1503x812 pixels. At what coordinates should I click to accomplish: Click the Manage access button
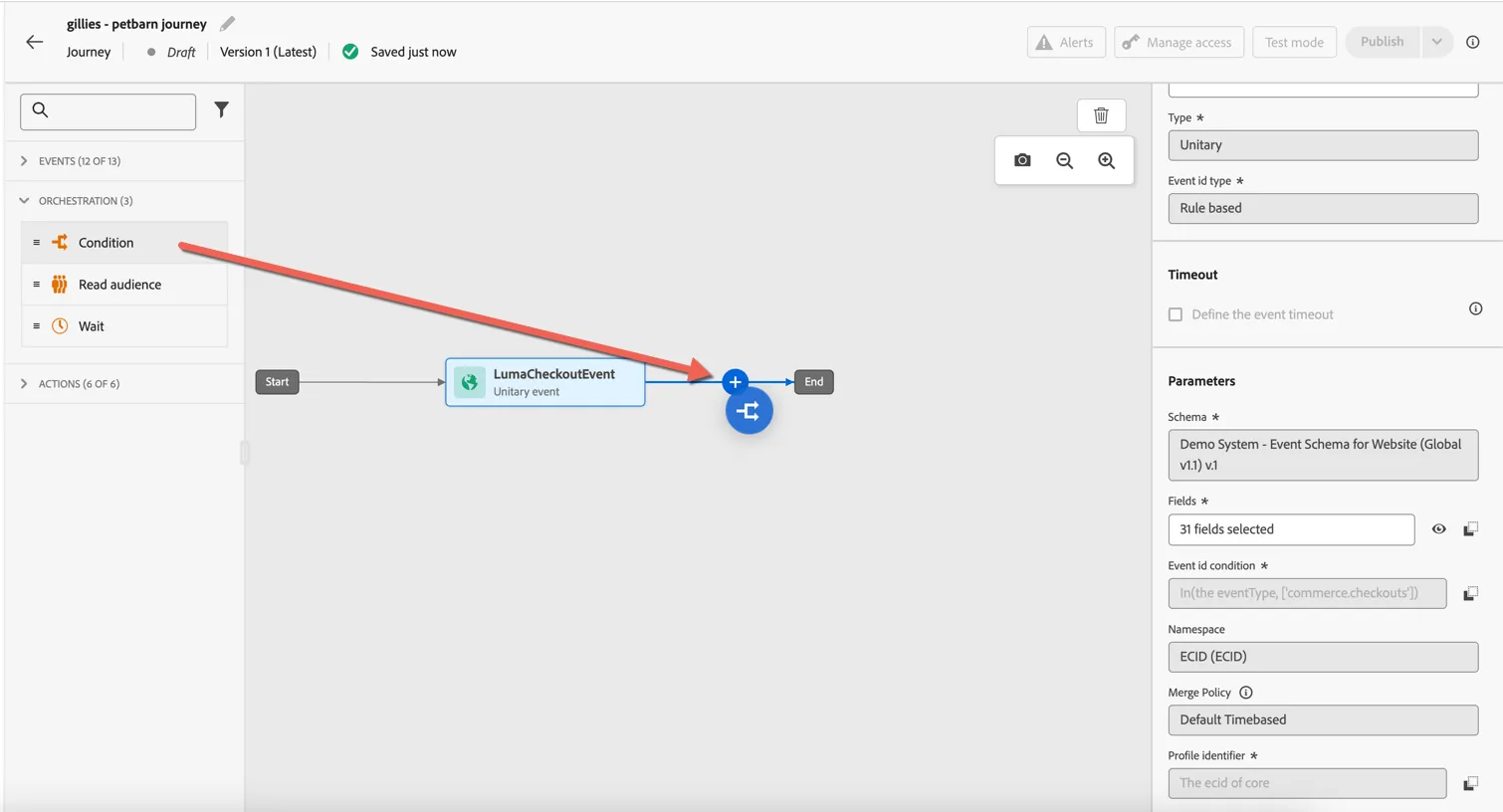click(1179, 42)
